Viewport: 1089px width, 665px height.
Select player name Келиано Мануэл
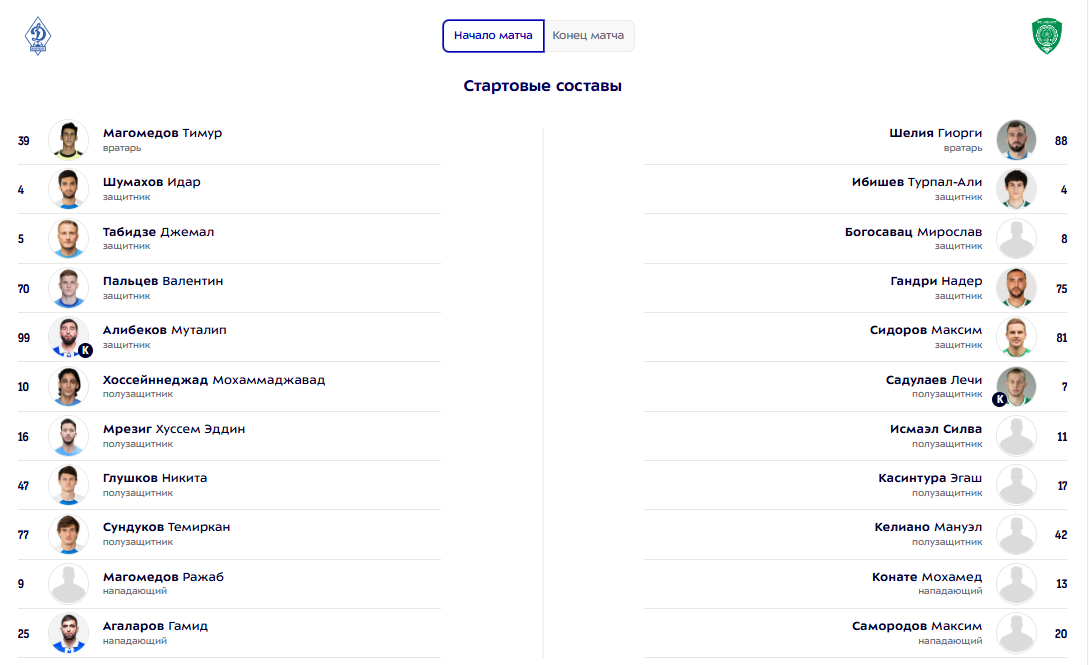(x=930, y=527)
